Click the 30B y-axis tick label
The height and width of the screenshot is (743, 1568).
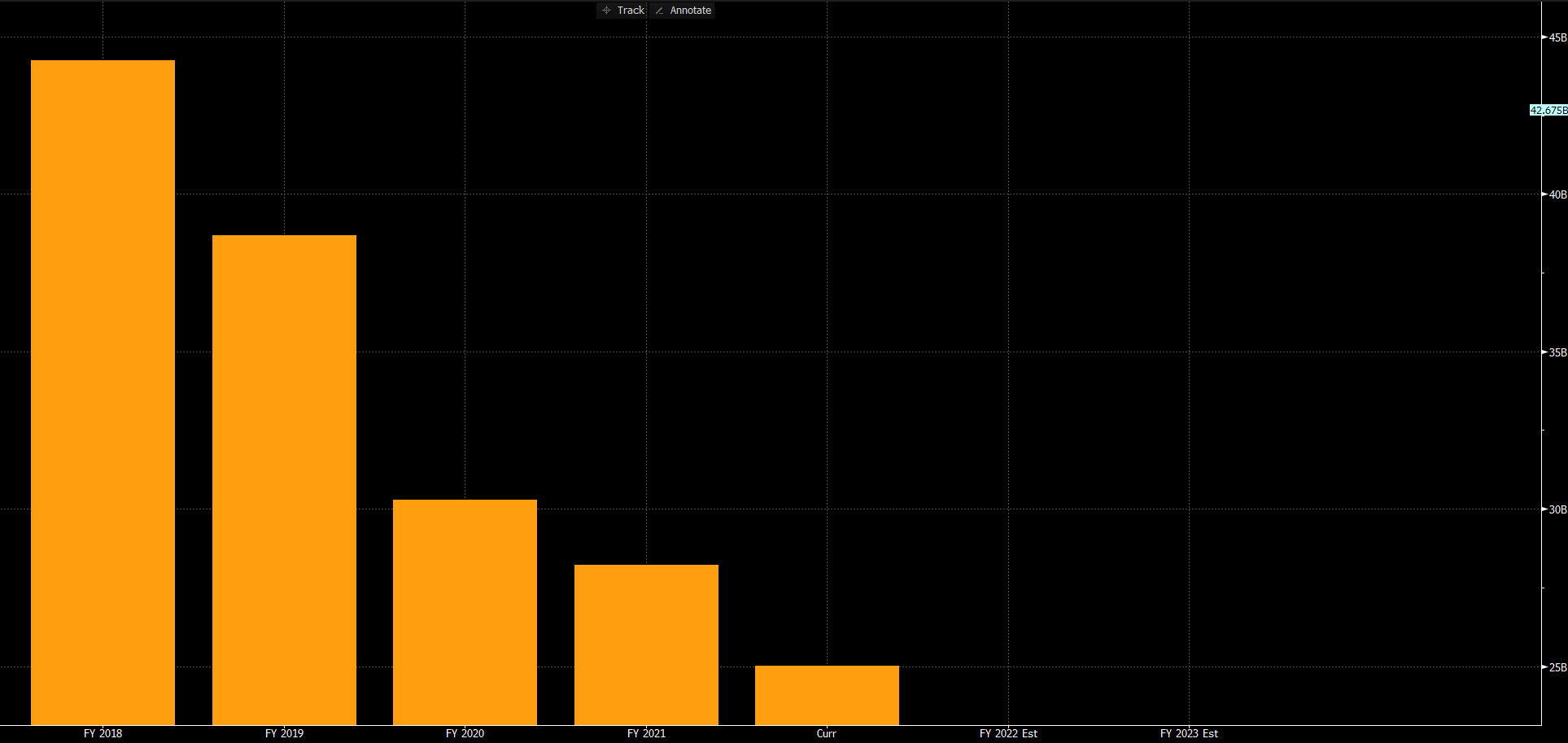(1557, 509)
